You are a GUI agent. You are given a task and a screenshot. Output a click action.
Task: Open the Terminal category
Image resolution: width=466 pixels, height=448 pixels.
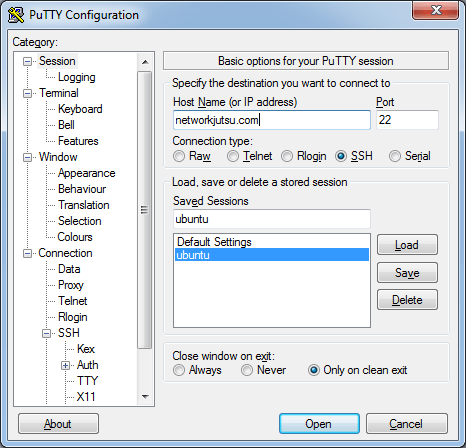(59, 93)
